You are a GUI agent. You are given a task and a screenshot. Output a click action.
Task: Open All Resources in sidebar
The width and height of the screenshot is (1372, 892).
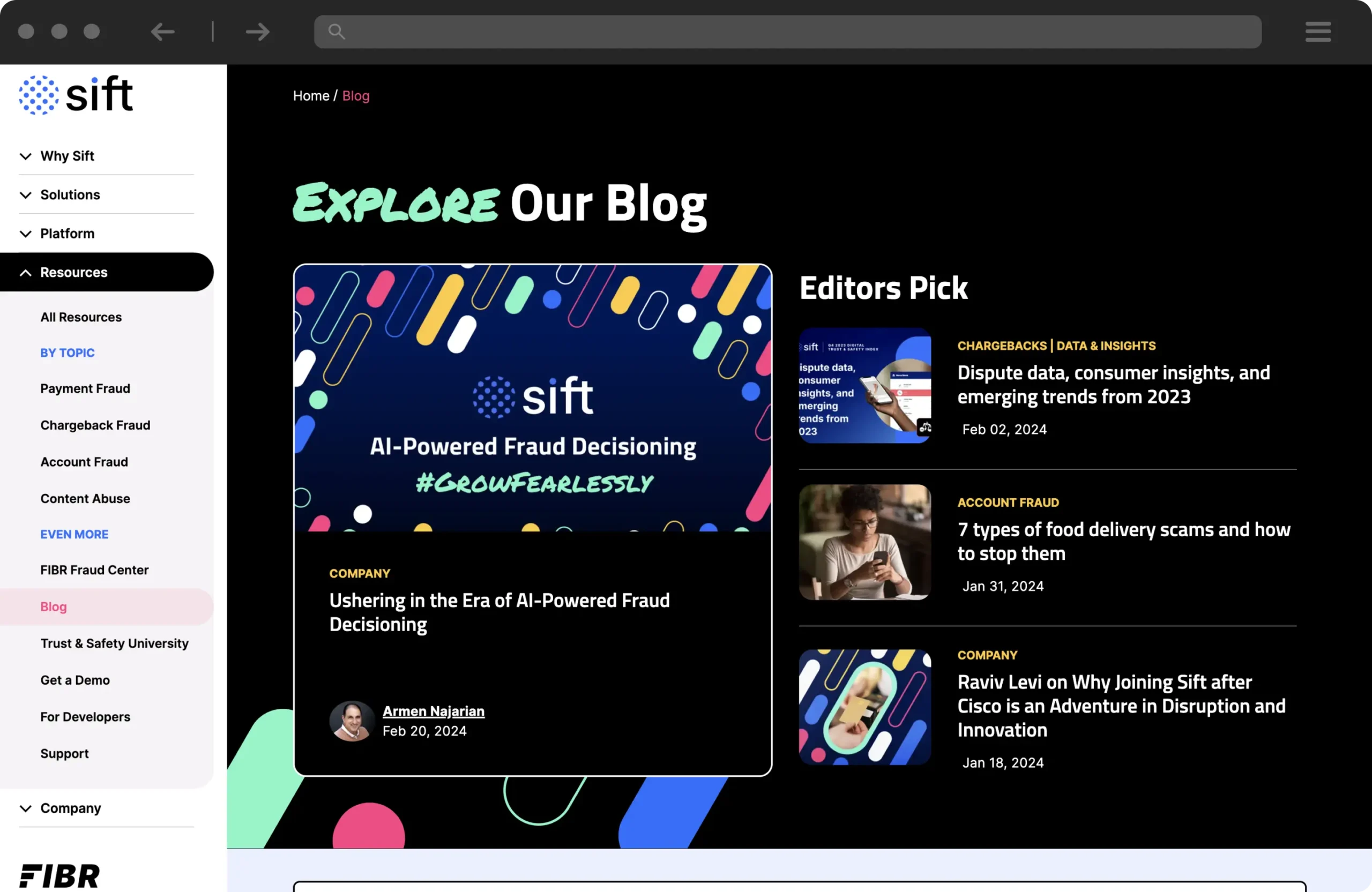[x=81, y=318]
